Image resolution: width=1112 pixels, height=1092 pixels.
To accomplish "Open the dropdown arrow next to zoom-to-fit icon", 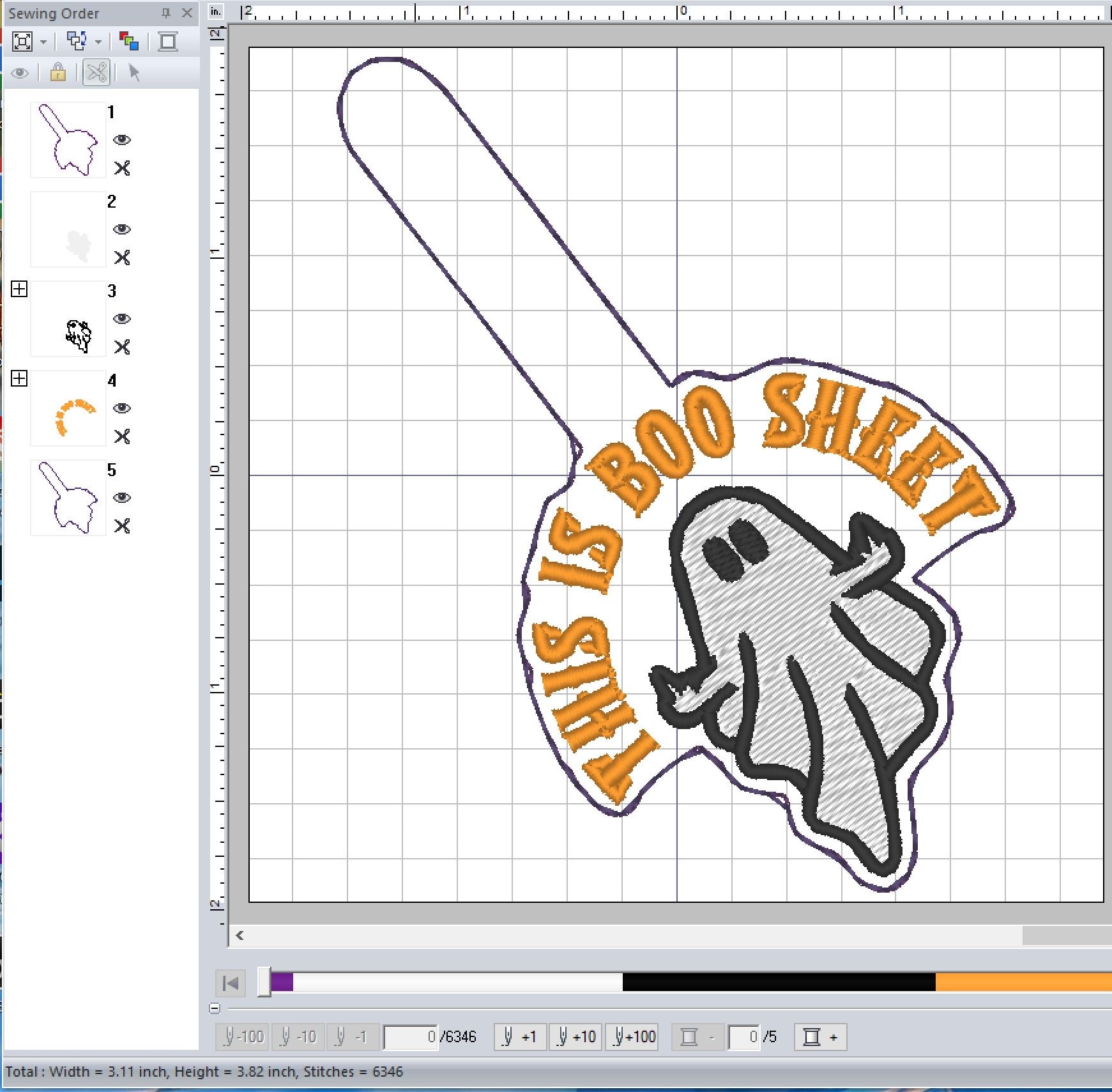I will click(x=43, y=42).
